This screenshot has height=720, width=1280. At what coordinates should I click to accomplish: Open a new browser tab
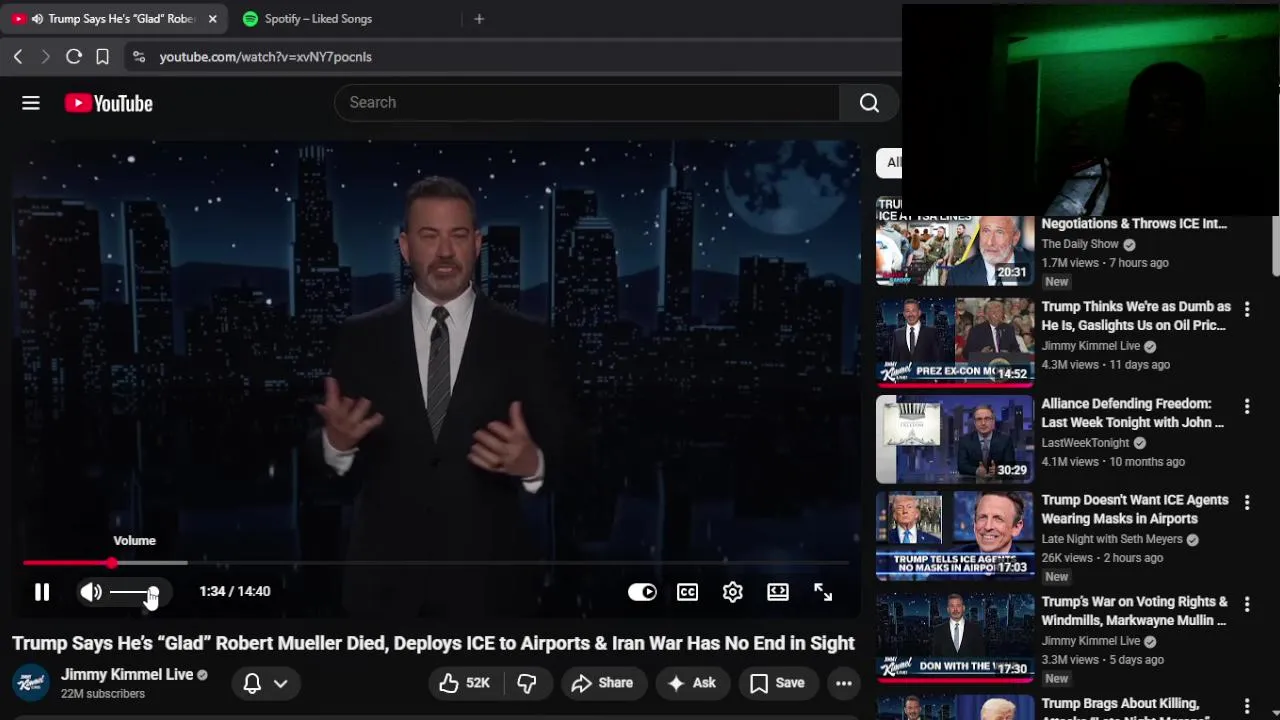point(479,19)
